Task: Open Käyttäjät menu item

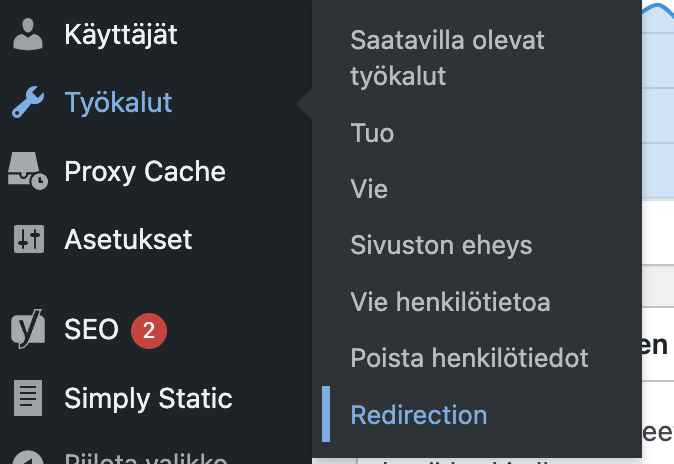Action: click(x=121, y=34)
